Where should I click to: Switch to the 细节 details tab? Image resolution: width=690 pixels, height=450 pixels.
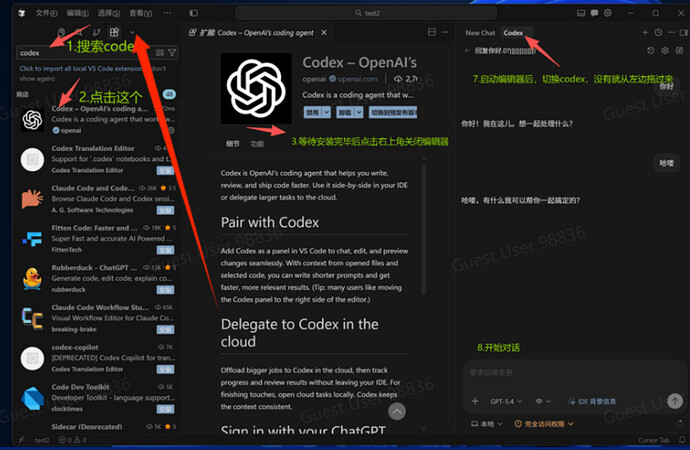pyautogui.click(x=232, y=144)
